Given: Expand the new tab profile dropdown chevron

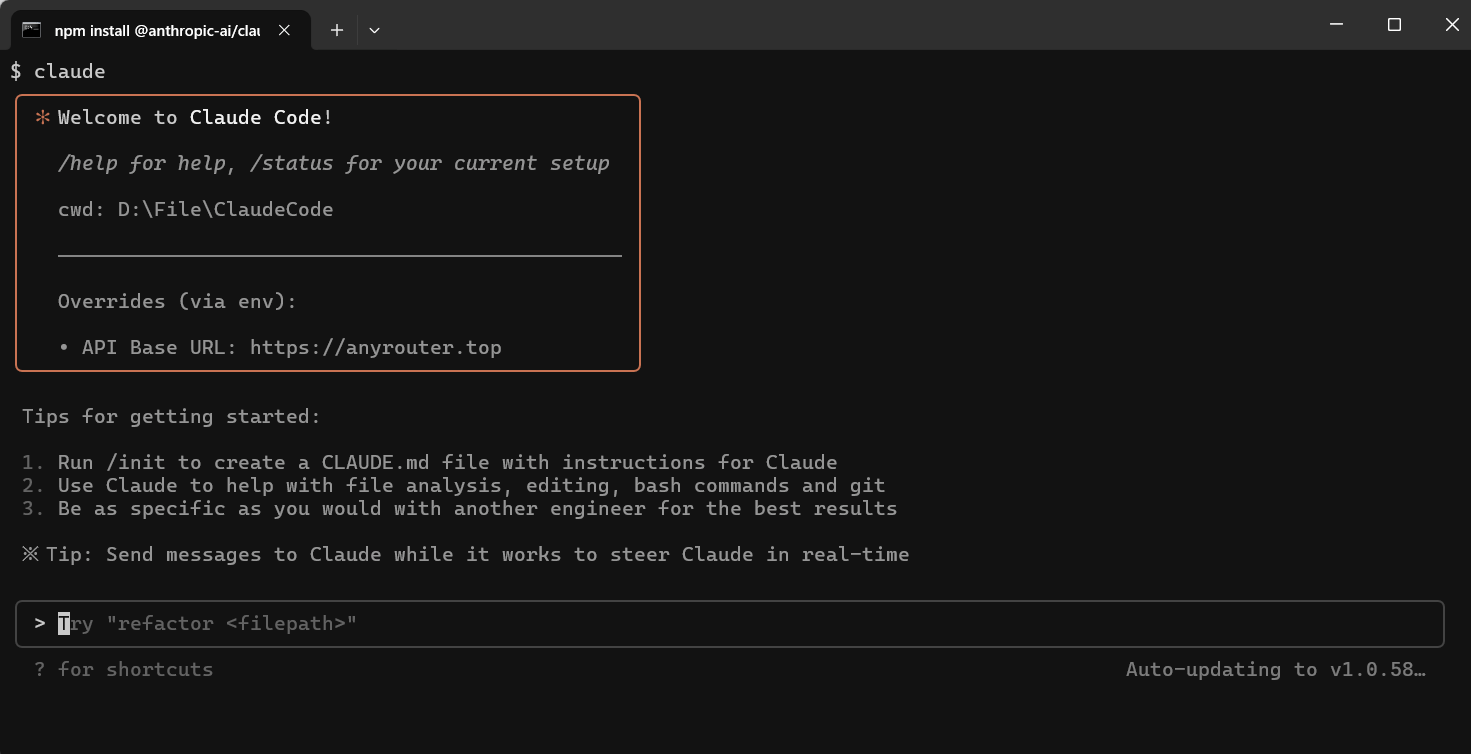Looking at the screenshot, I should tap(374, 30).
